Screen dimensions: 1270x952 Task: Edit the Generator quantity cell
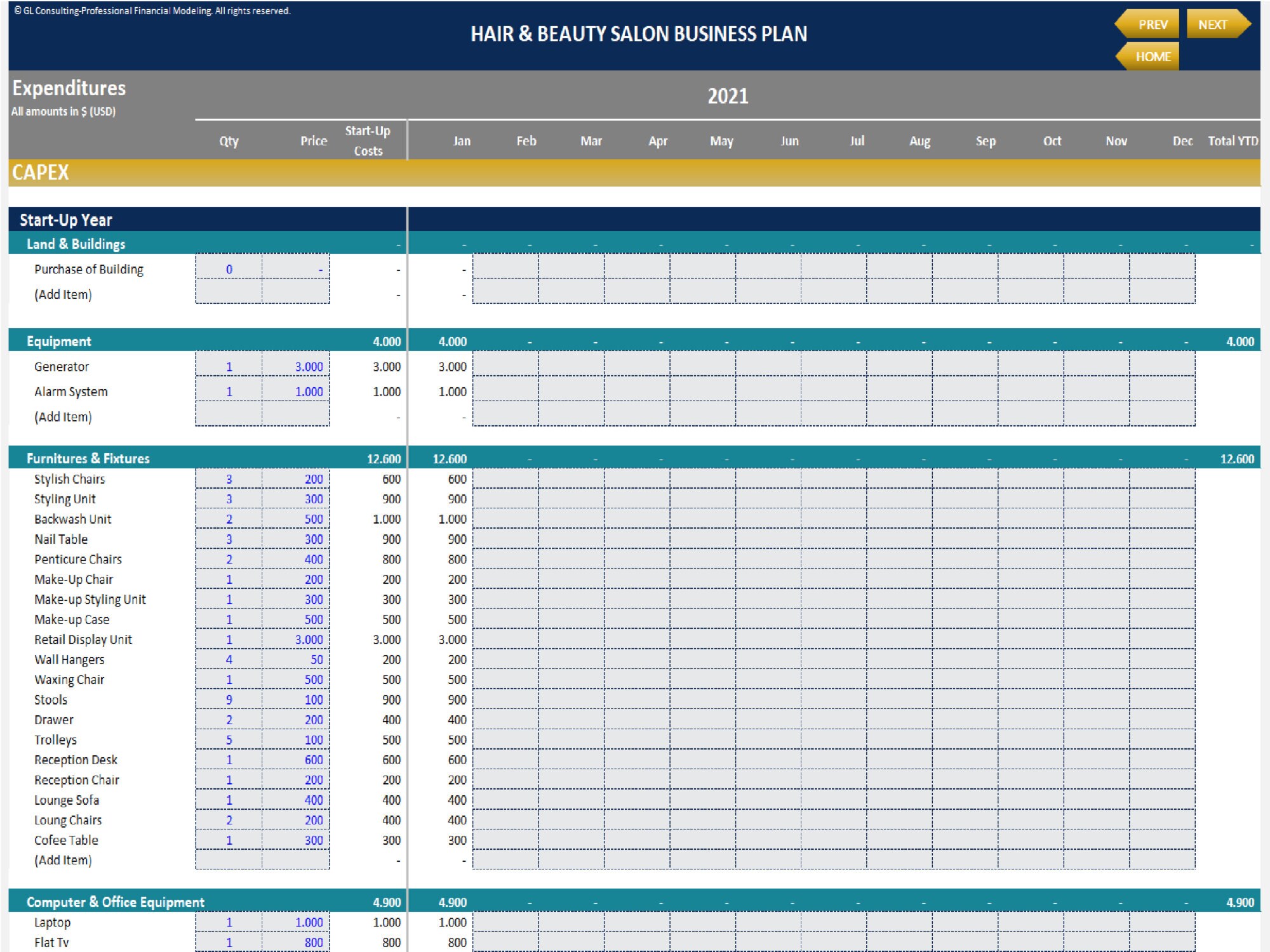[229, 366]
